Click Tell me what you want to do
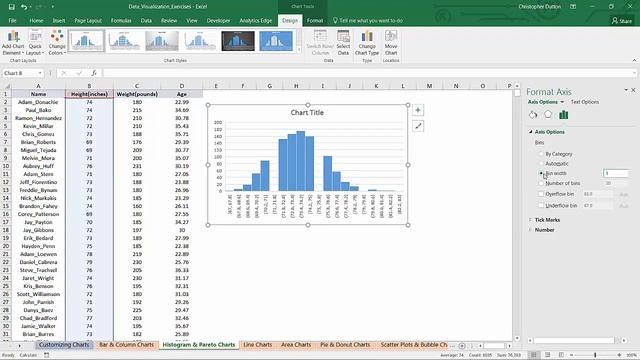 click(367, 20)
